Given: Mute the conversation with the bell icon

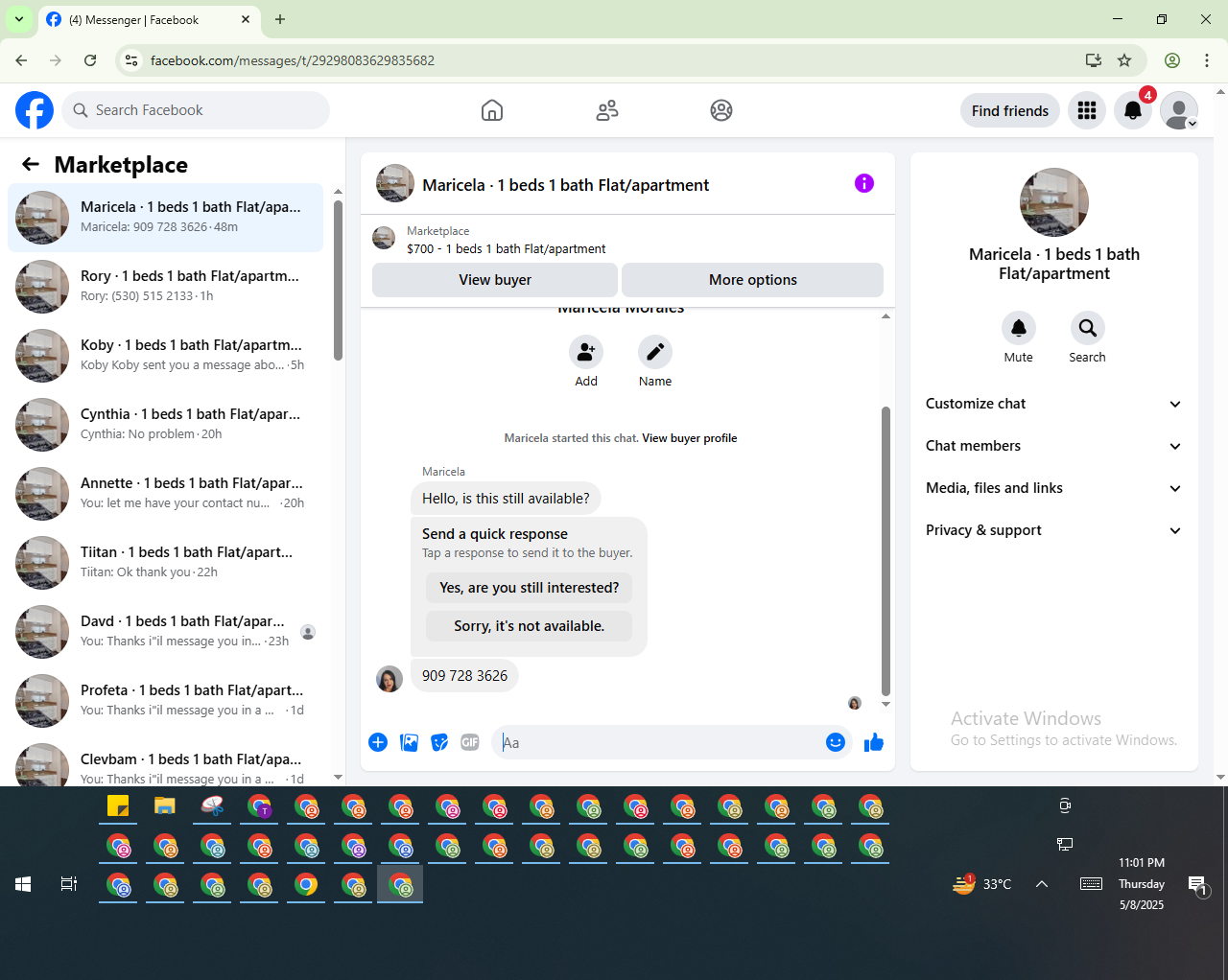Looking at the screenshot, I should coord(1019,328).
